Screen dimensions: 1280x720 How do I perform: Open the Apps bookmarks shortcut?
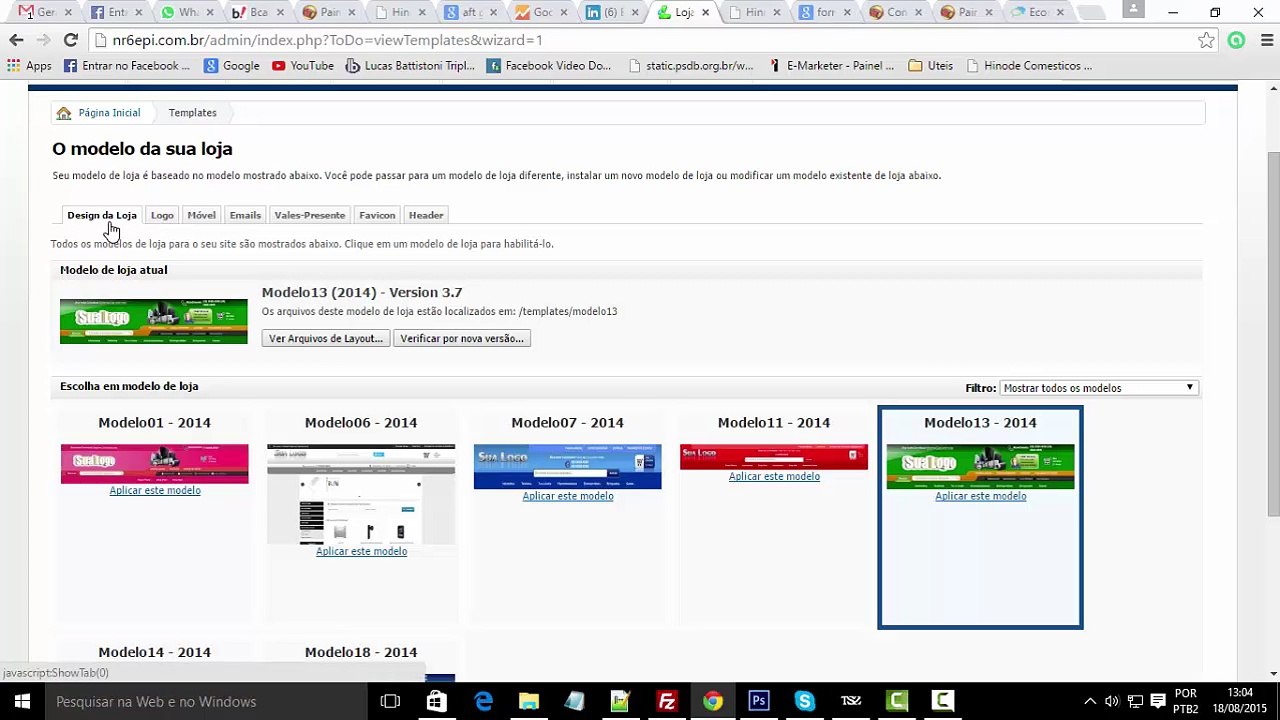tap(29, 66)
